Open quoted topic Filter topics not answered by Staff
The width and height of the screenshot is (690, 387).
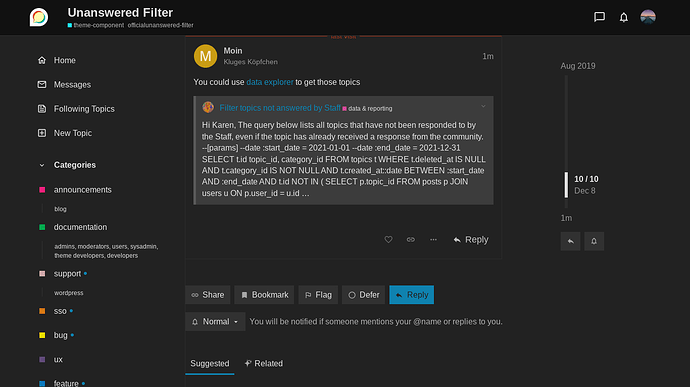[x=280, y=108]
